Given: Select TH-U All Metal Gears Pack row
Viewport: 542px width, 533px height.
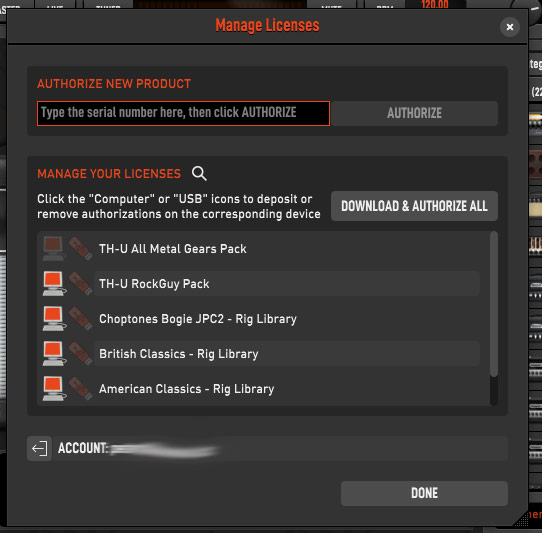Looking at the screenshot, I should pyautogui.click(x=287, y=249).
